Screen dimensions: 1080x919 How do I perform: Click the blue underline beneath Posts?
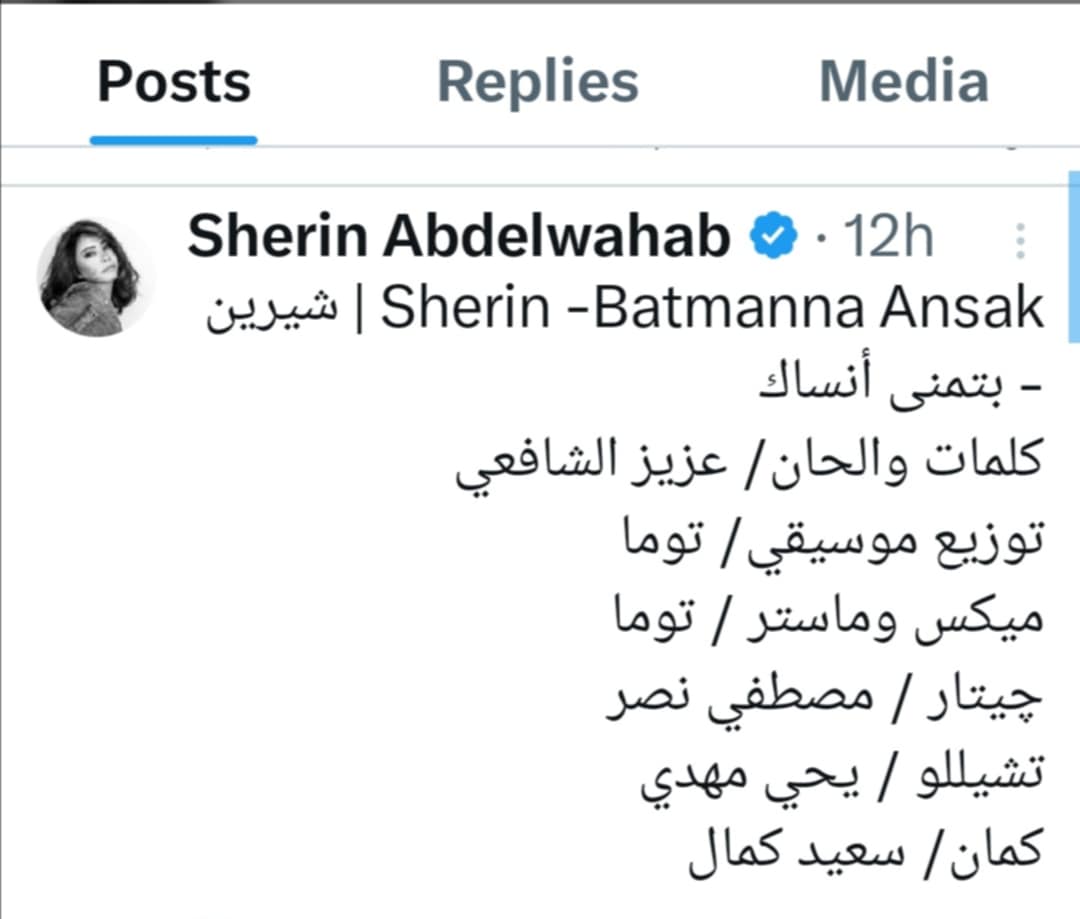174,140
